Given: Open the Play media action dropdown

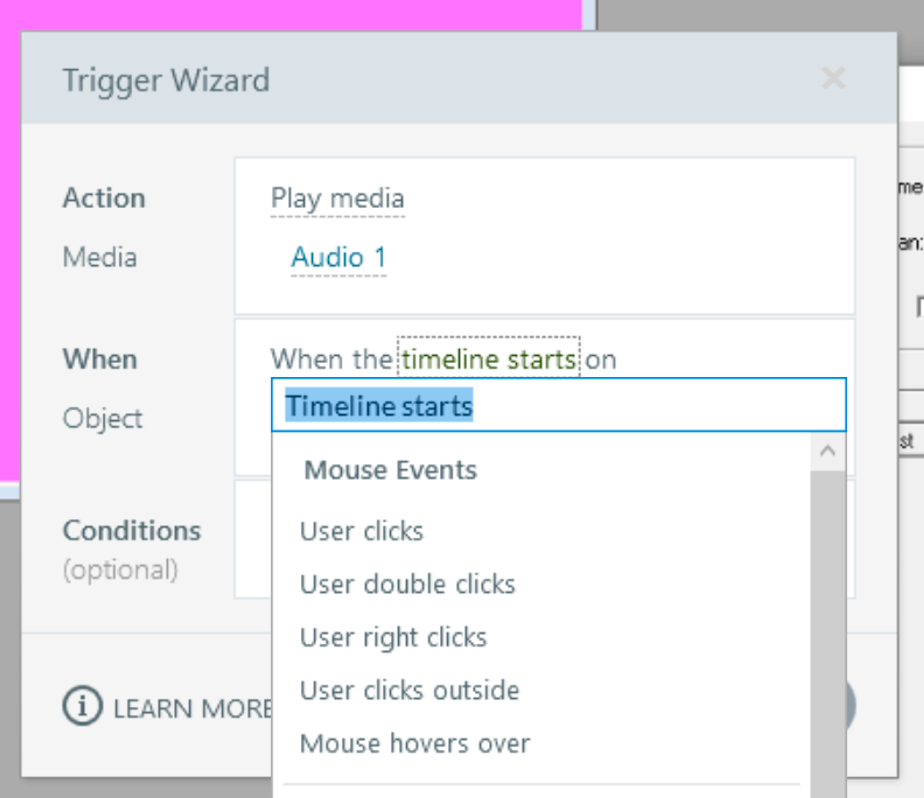Looking at the screenshot, I should pyautogui.click(x=337, y=198).
